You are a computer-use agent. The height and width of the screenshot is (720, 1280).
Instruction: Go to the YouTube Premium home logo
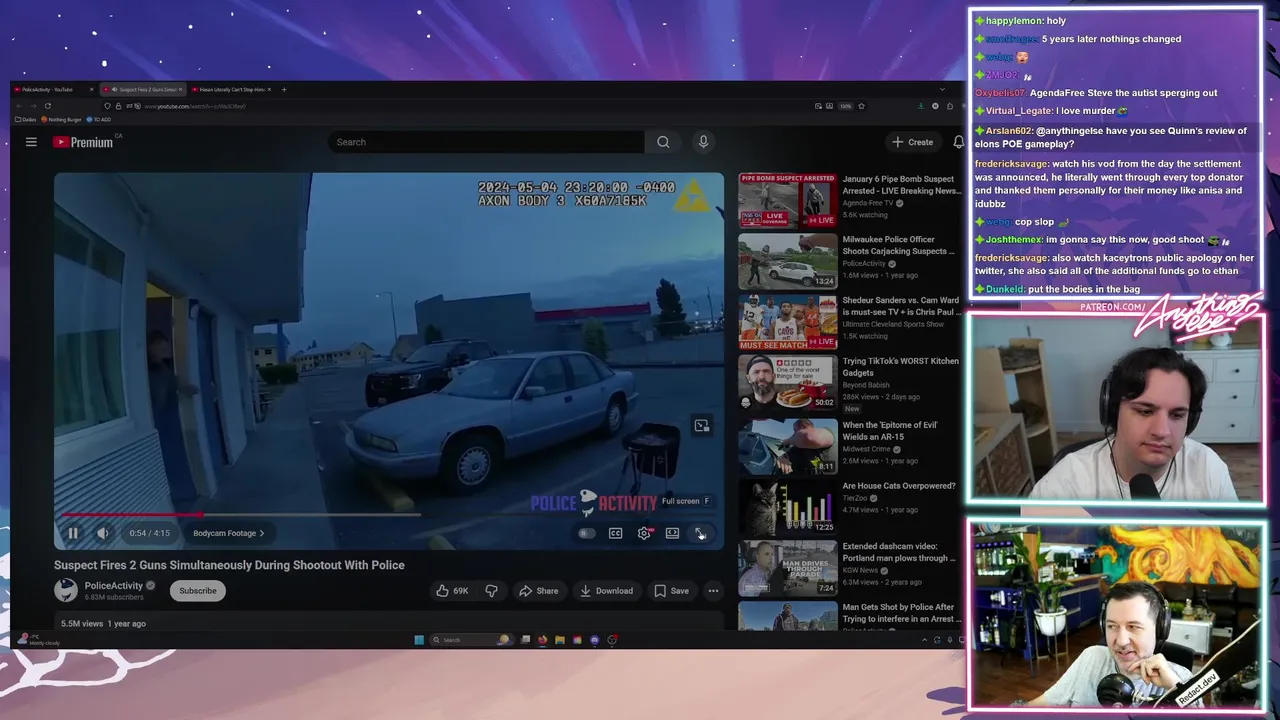tap(85, 142)
